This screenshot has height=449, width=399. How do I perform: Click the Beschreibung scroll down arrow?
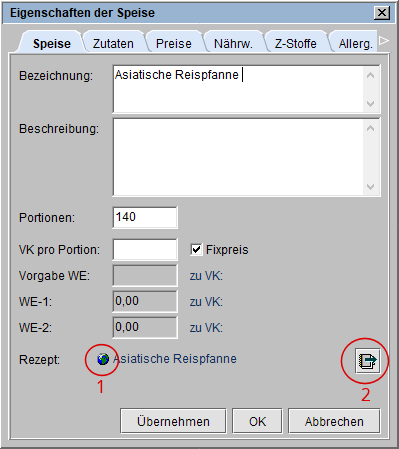pos(370,187)
